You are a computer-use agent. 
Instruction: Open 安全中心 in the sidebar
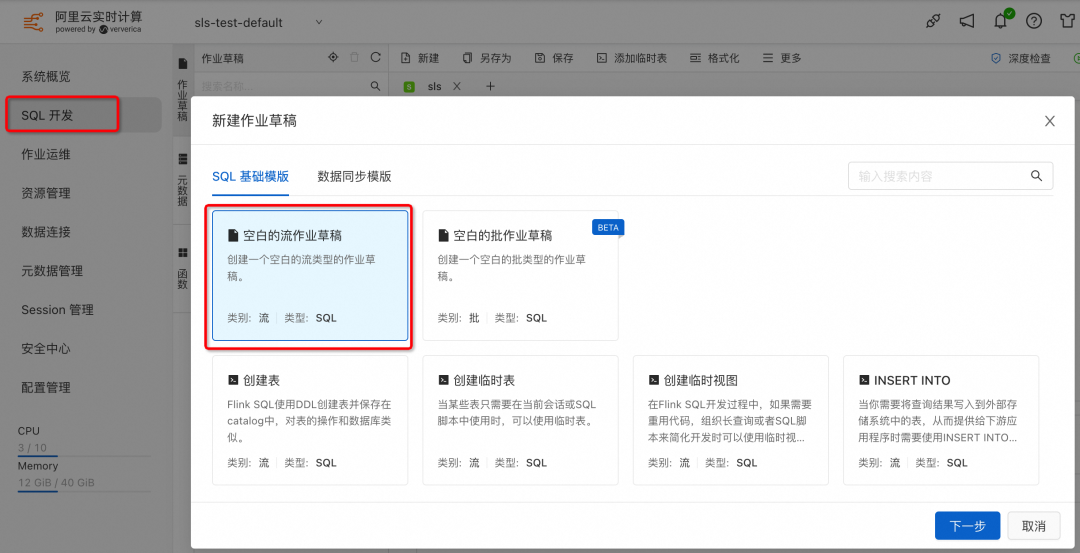click(45, 348)
